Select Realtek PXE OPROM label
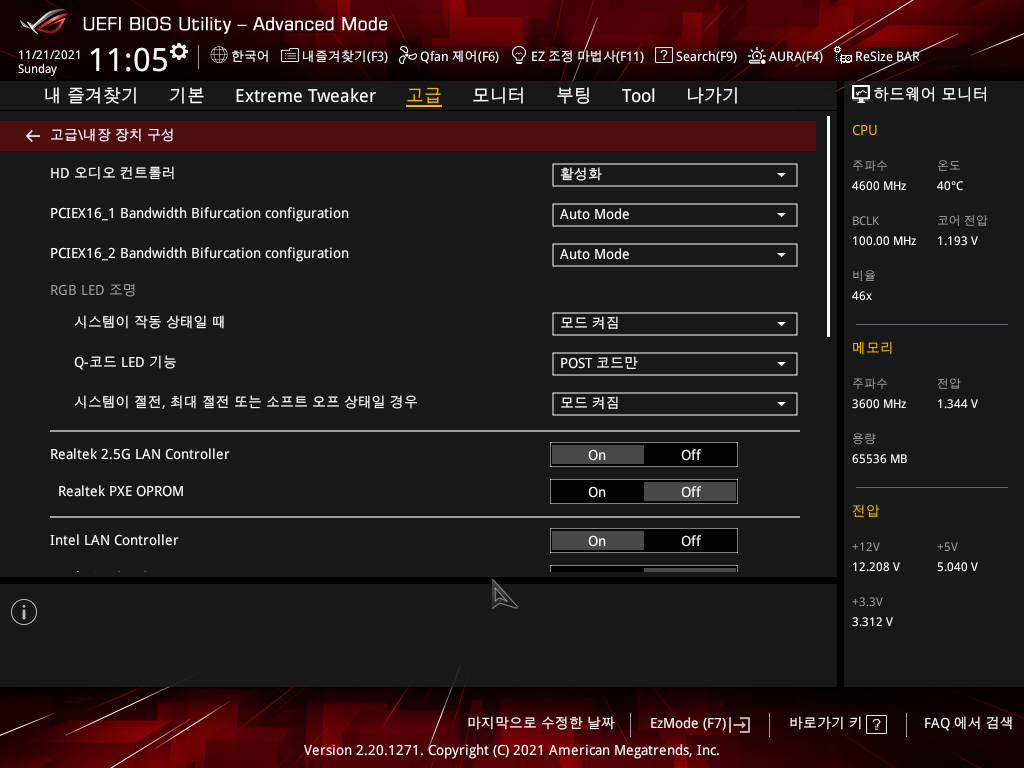The height and width of the screenshot is (768, 1024). tap(121, 491)
